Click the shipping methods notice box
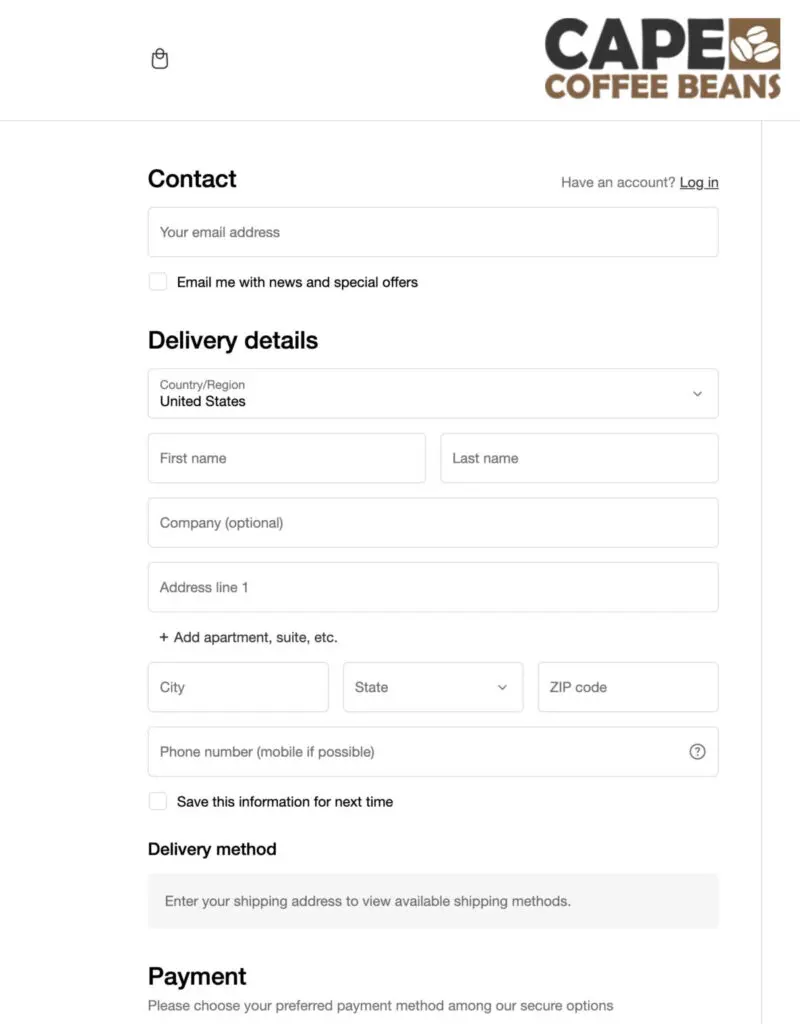The image size is (800, 1024). coord(432,901)
